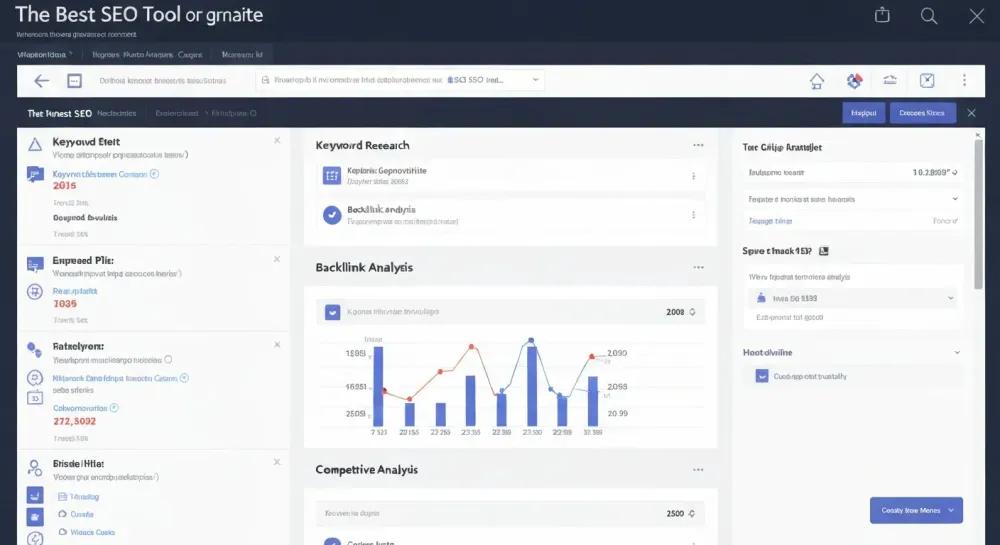The width and height of the screenshot is (1000, 545).
Task: Click the right panel vertical scrollbar thumb
Action: tap(978, 214)
